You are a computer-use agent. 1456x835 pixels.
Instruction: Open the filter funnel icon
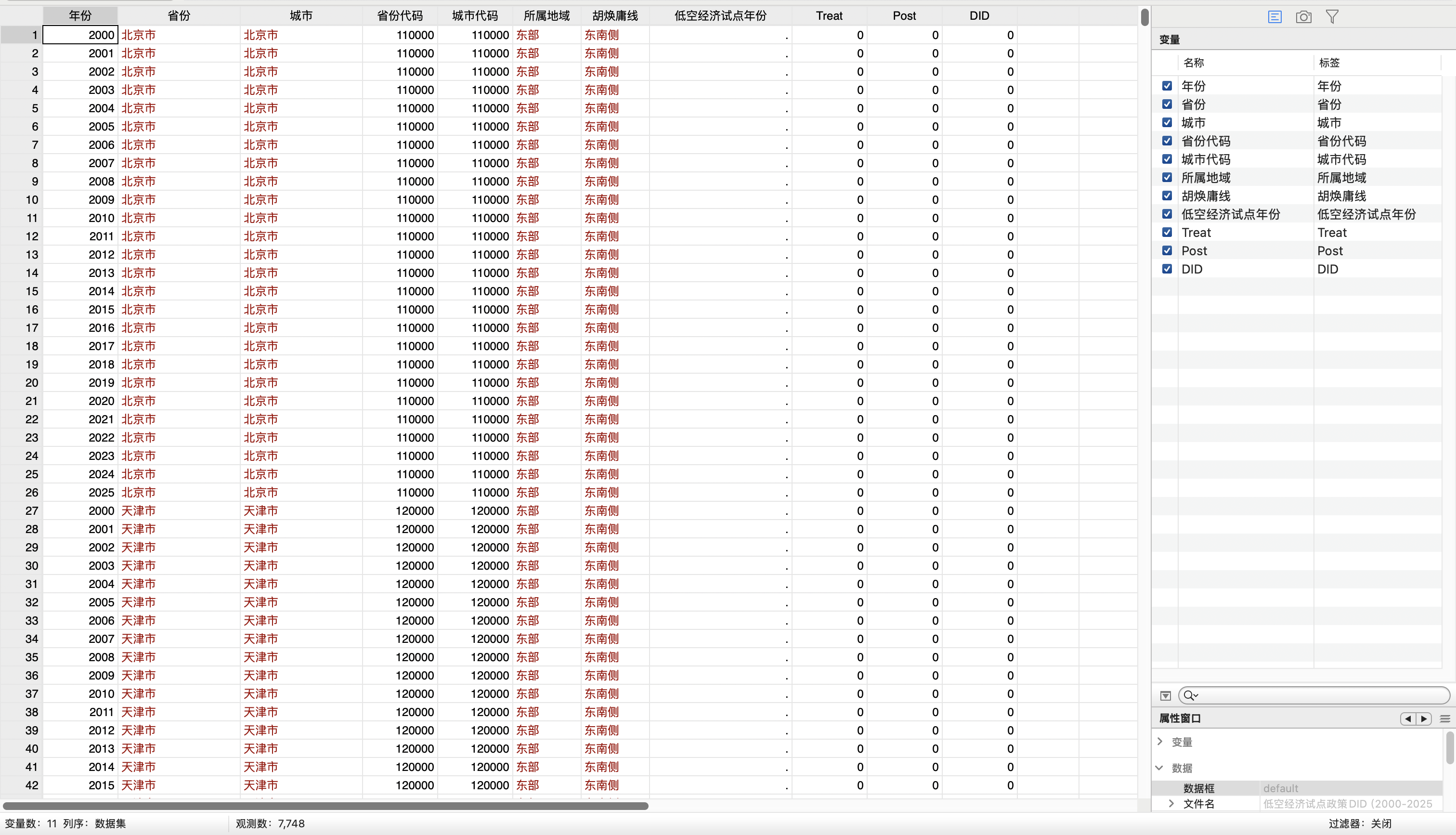[1332, 17]
